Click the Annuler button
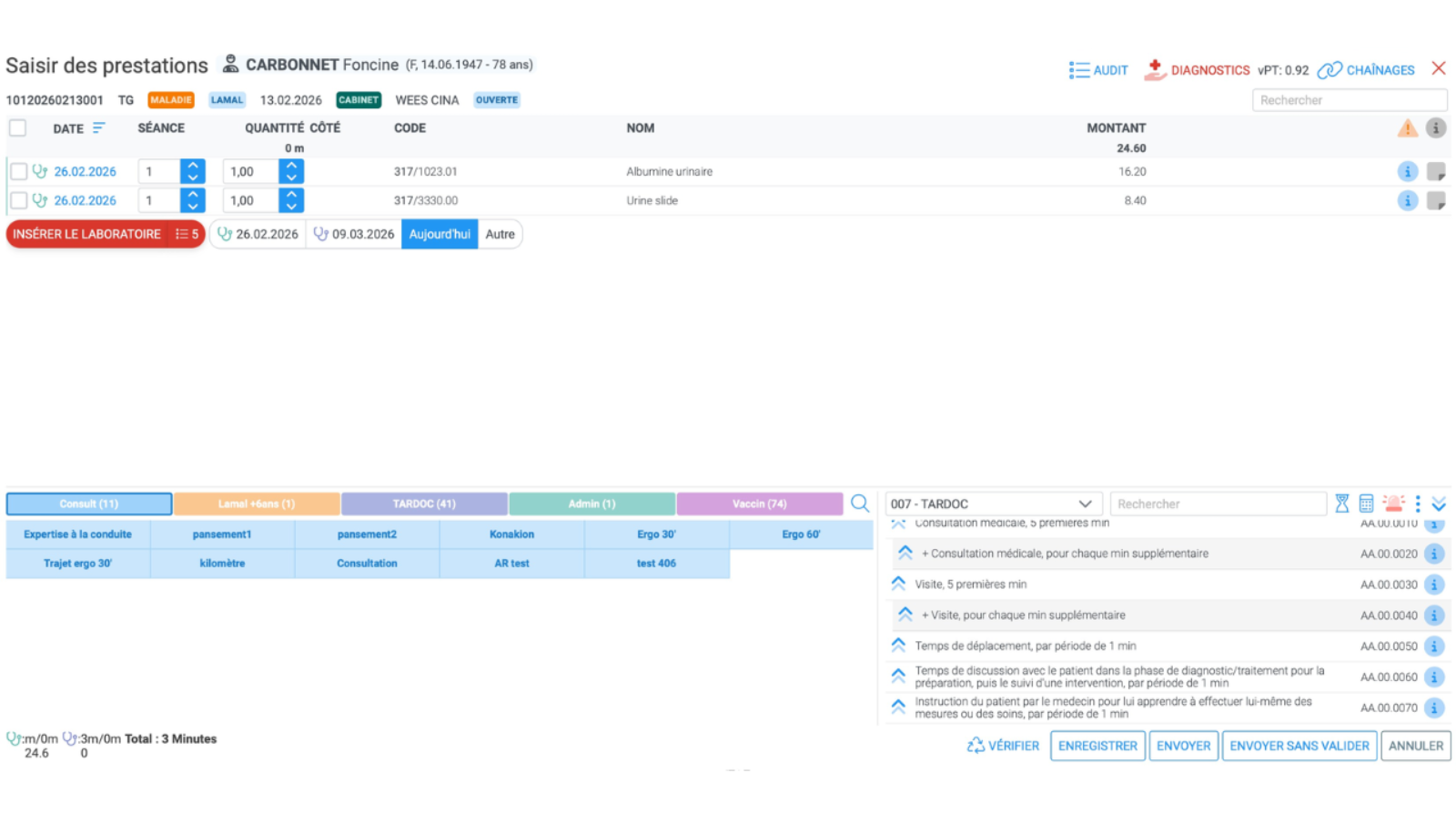1456x834 pixels. coord(1416,746)
